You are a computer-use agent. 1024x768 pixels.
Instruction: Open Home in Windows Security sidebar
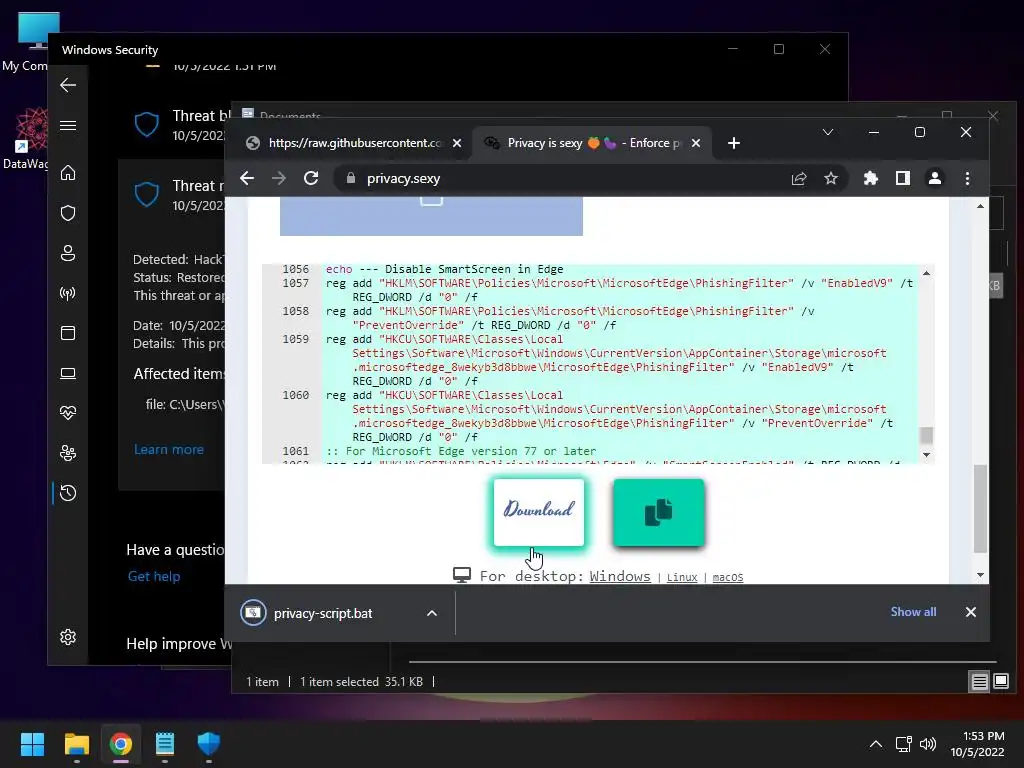tap(68, 173)
